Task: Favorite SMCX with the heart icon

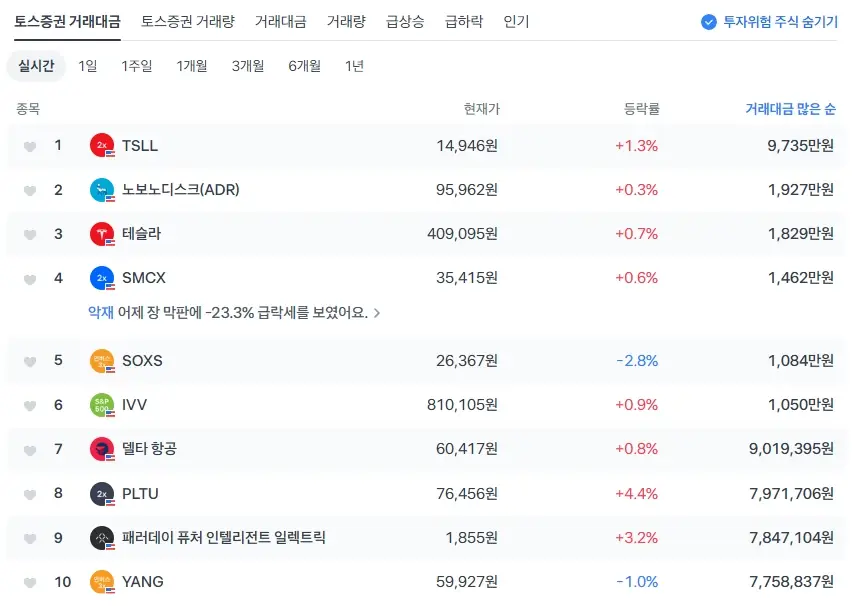Action: coord(30,280)
